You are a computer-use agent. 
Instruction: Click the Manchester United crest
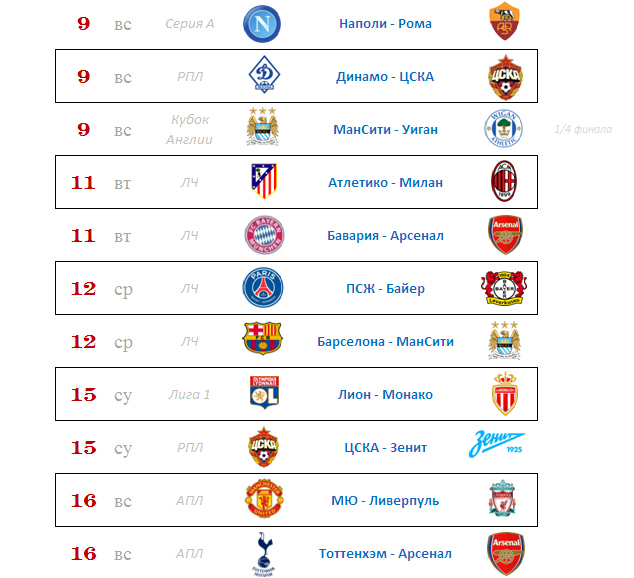pos(262,500)
